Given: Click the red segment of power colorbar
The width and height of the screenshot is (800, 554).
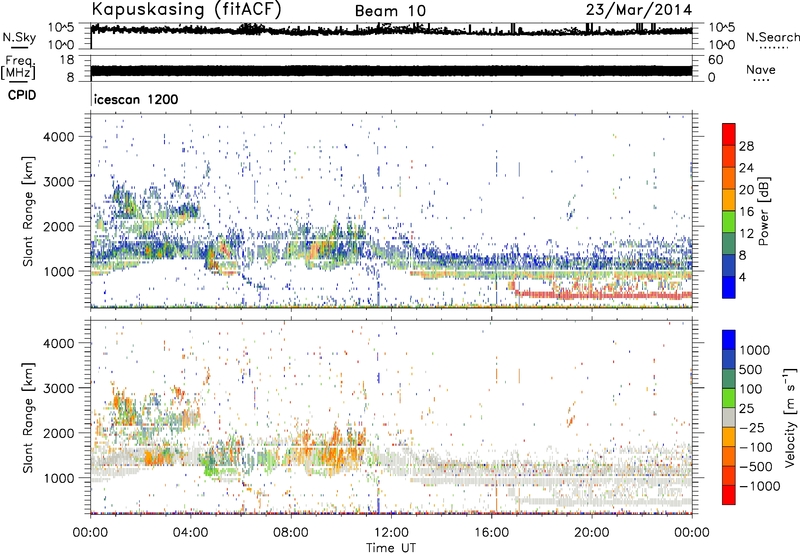Looking at the screenshot, I should pyautogui.click(x=729, y=134).
